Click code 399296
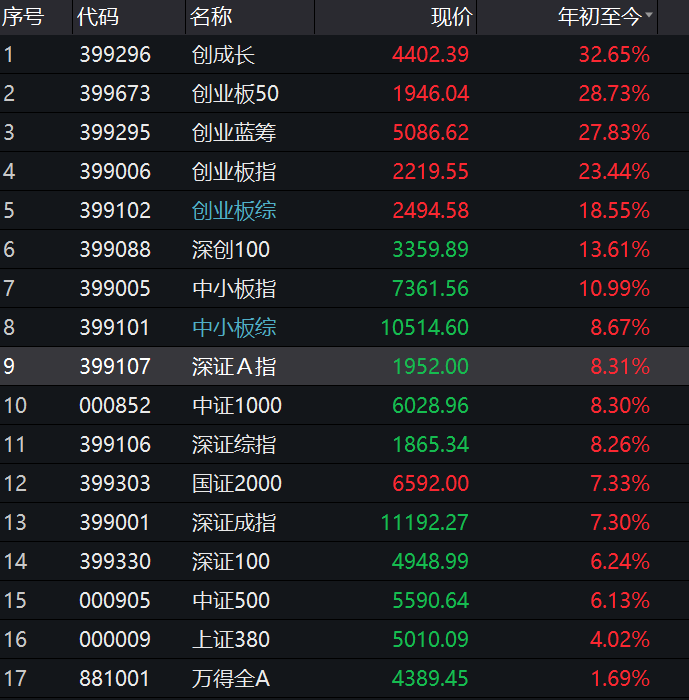This screenshot has height=700, width=689. tap(115, 55)
